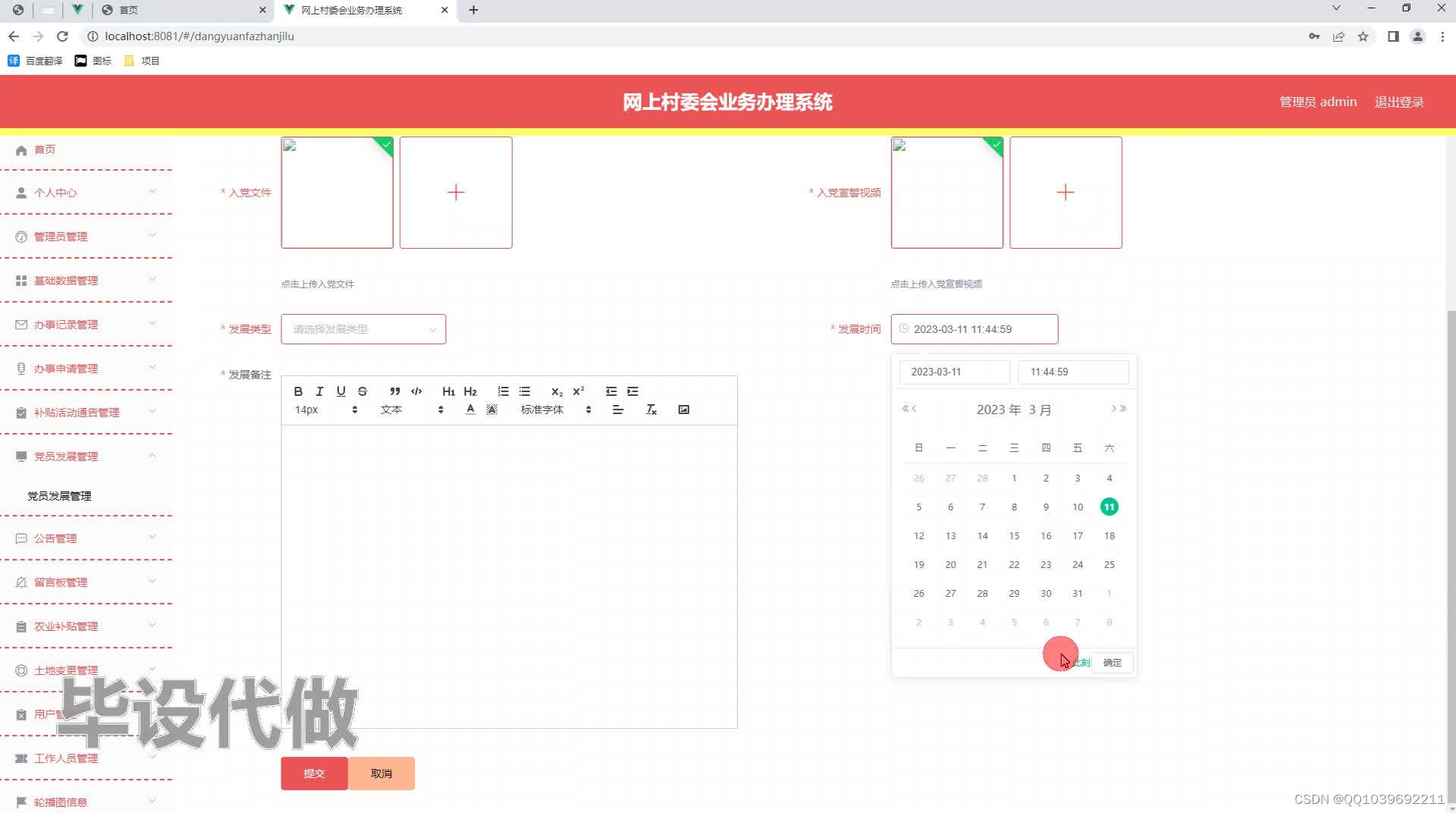Decrease indent in editor
The width and height of the screenshot is (1456, 813).
(x=611, y=391)
